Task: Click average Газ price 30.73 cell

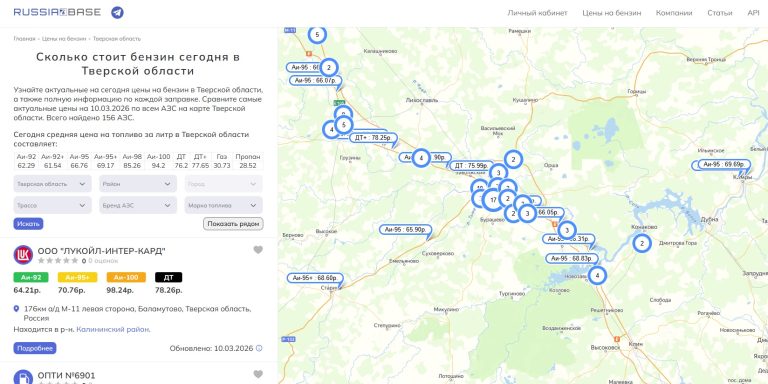Action: pos(222,166)
